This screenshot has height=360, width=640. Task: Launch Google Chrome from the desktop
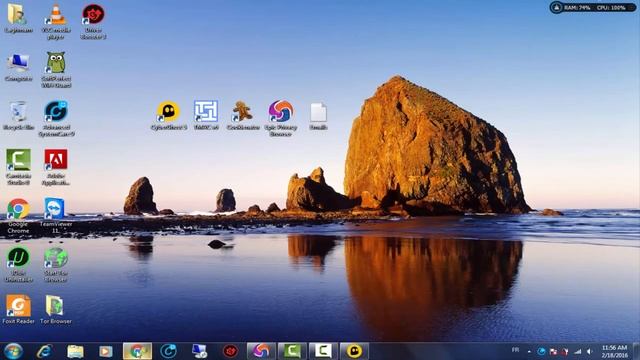pyautogui.click(x=18, y=216)
